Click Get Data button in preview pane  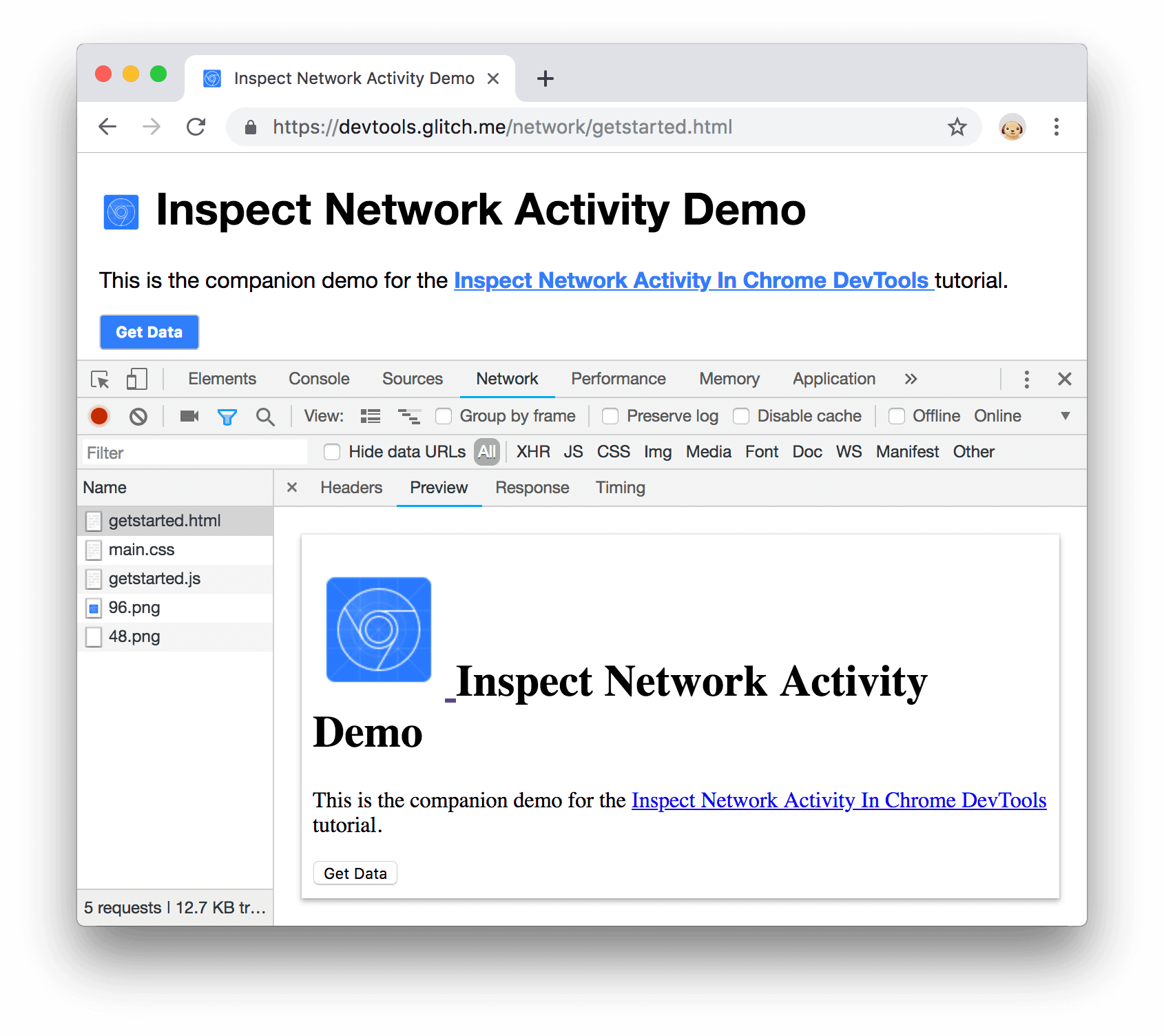[355, 873]
